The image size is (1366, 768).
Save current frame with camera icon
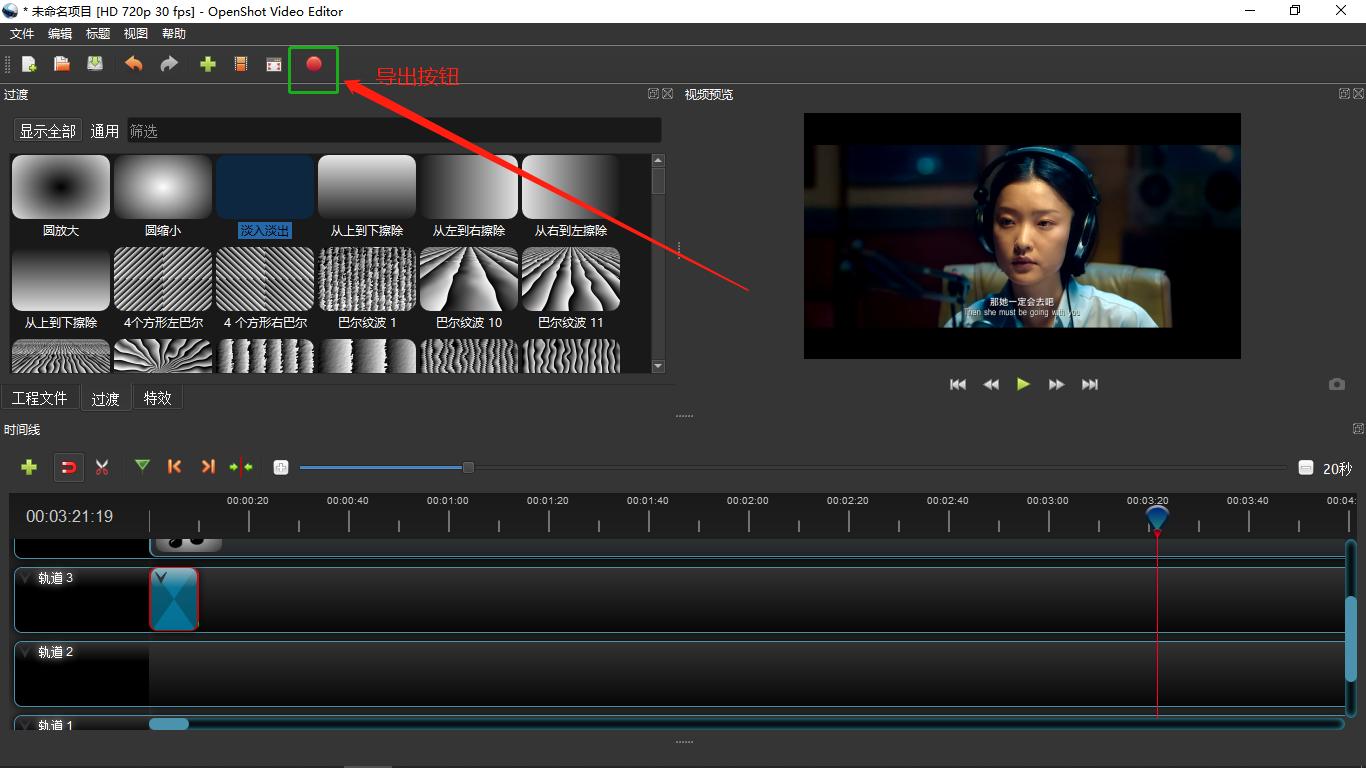pyautogui.click(x=1336, y=384)
